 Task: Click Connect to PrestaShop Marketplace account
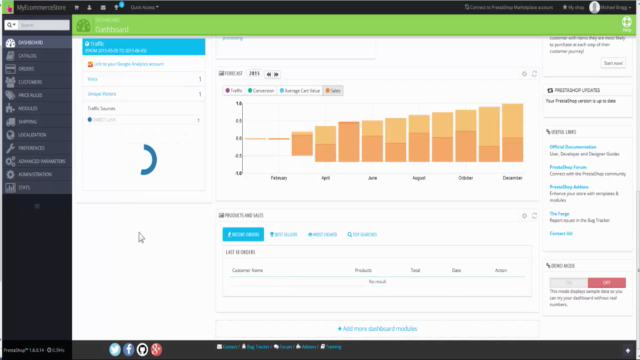509,7
